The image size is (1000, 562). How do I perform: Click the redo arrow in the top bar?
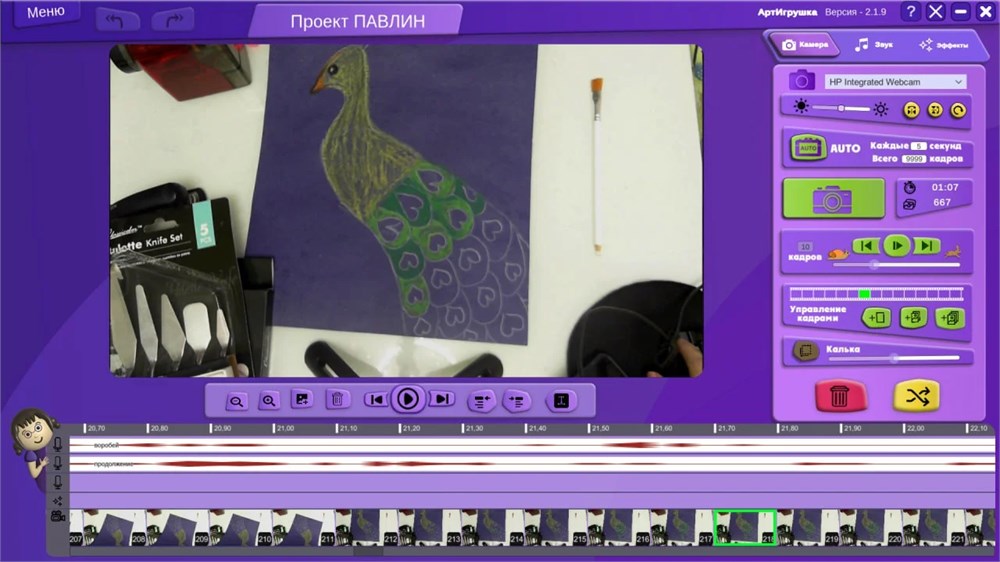click(173, 18)
